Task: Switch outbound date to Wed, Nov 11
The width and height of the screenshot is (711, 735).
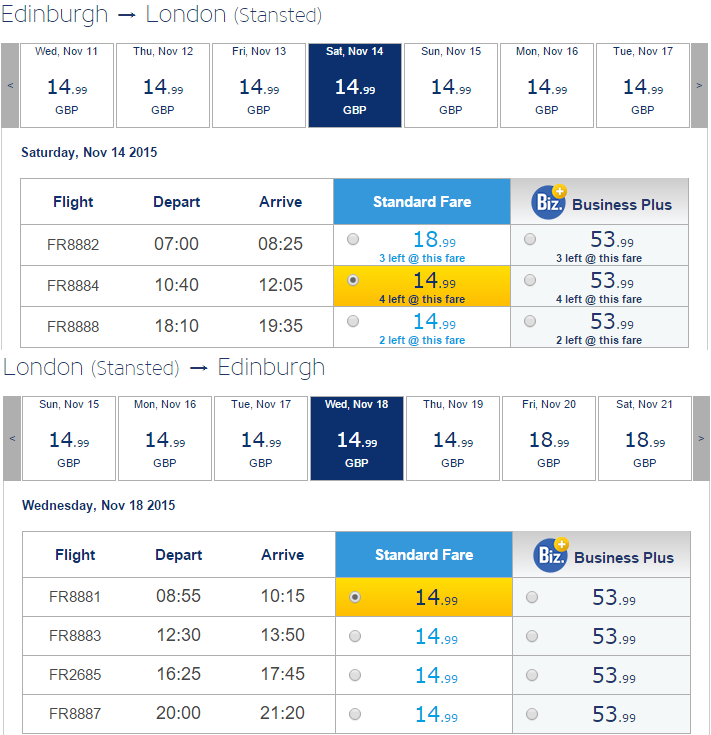Action: (x=67, y=85)
